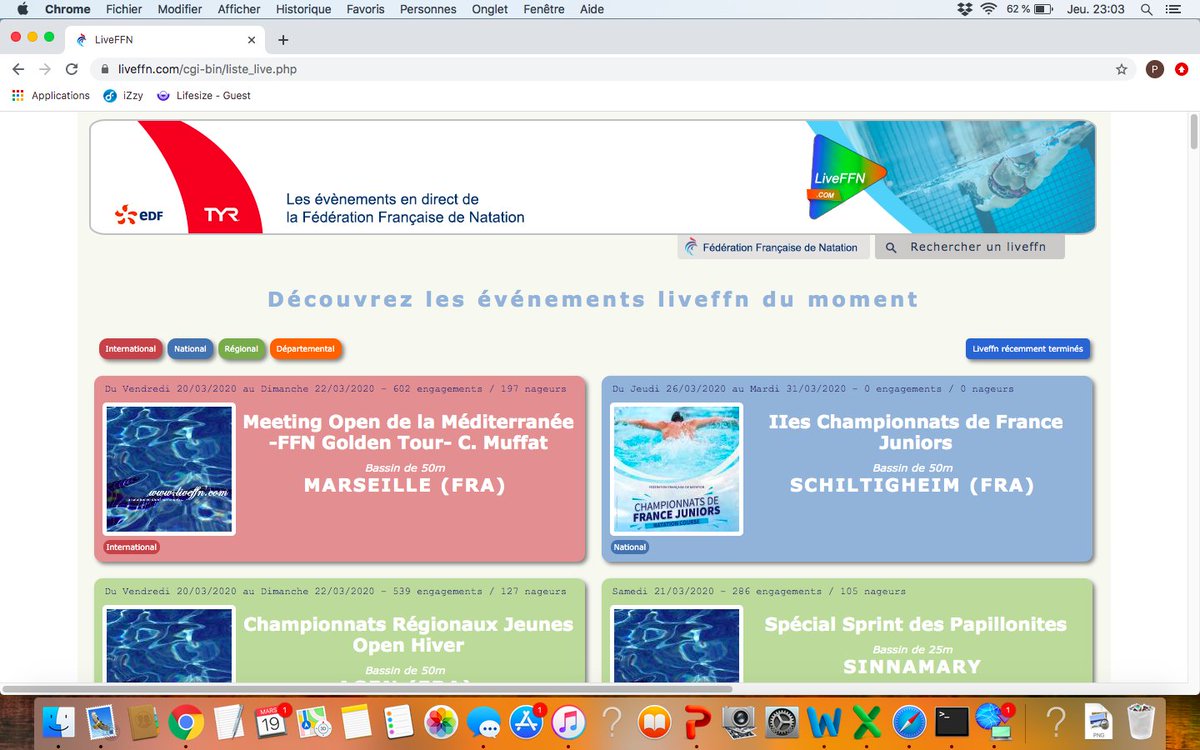This screenshot has height=750, width=1200.
Task: Bookmark this page with the star icon
Action: tap(1122, 69)
